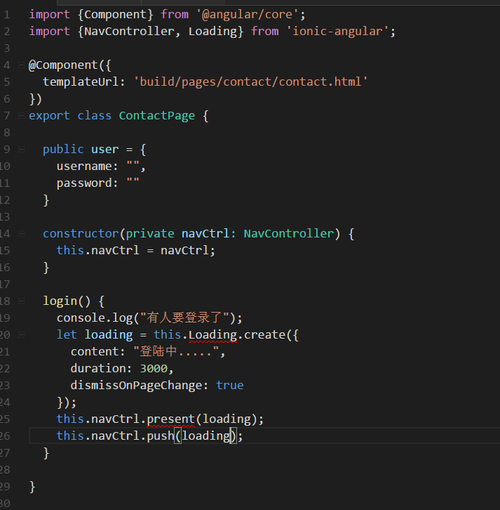Click the content property on line 21
This screenshot has height=510, width=500.
95,352
